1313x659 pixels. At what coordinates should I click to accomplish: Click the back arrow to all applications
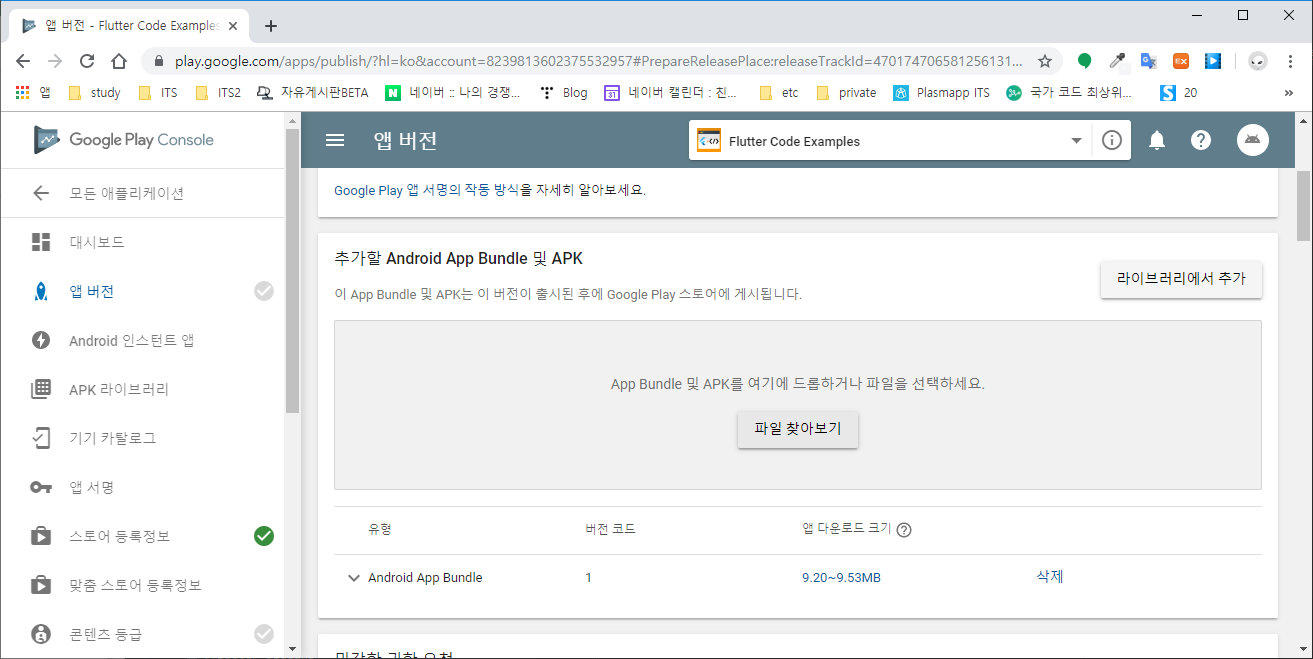41,193
